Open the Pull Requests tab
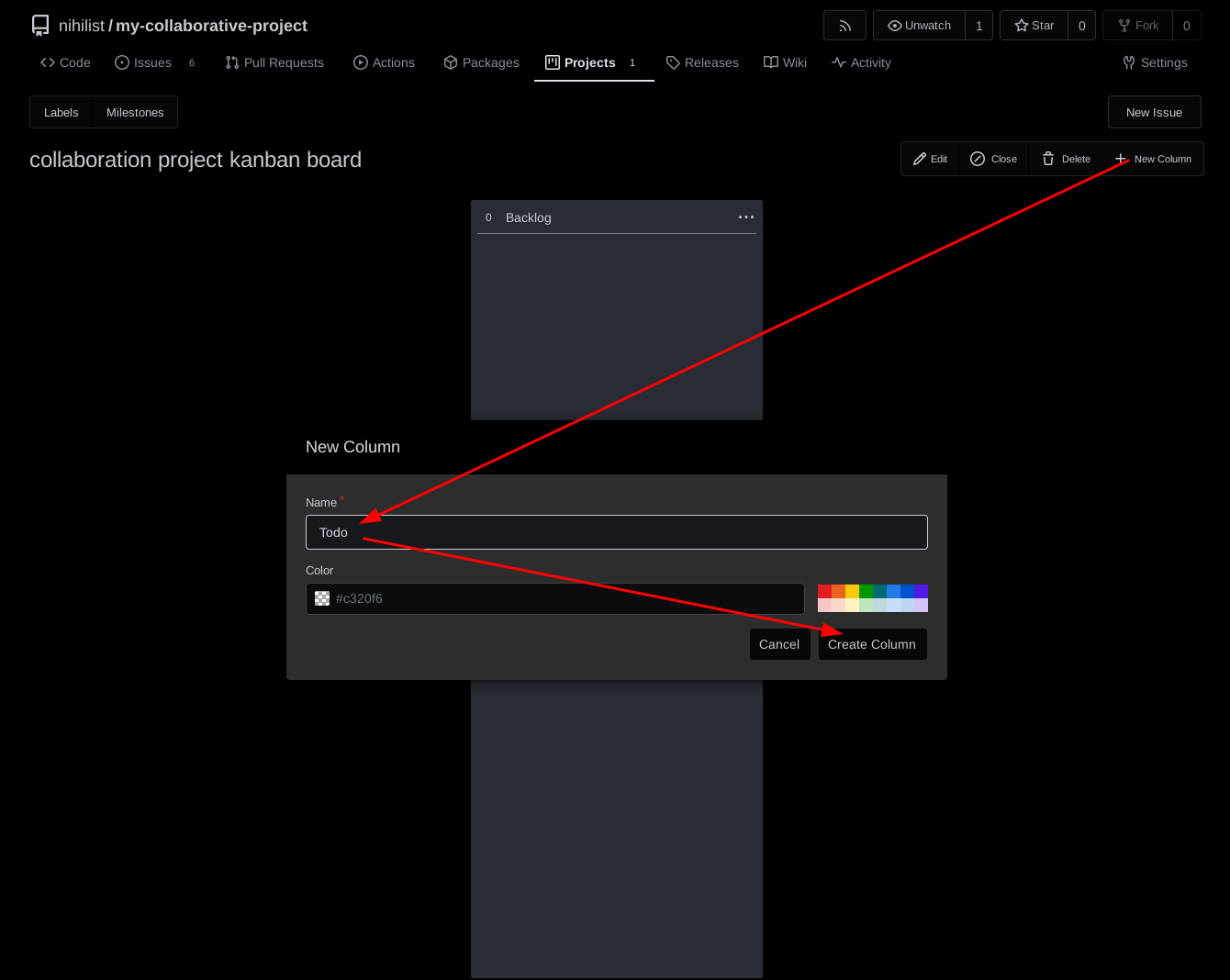 [274, 62]
